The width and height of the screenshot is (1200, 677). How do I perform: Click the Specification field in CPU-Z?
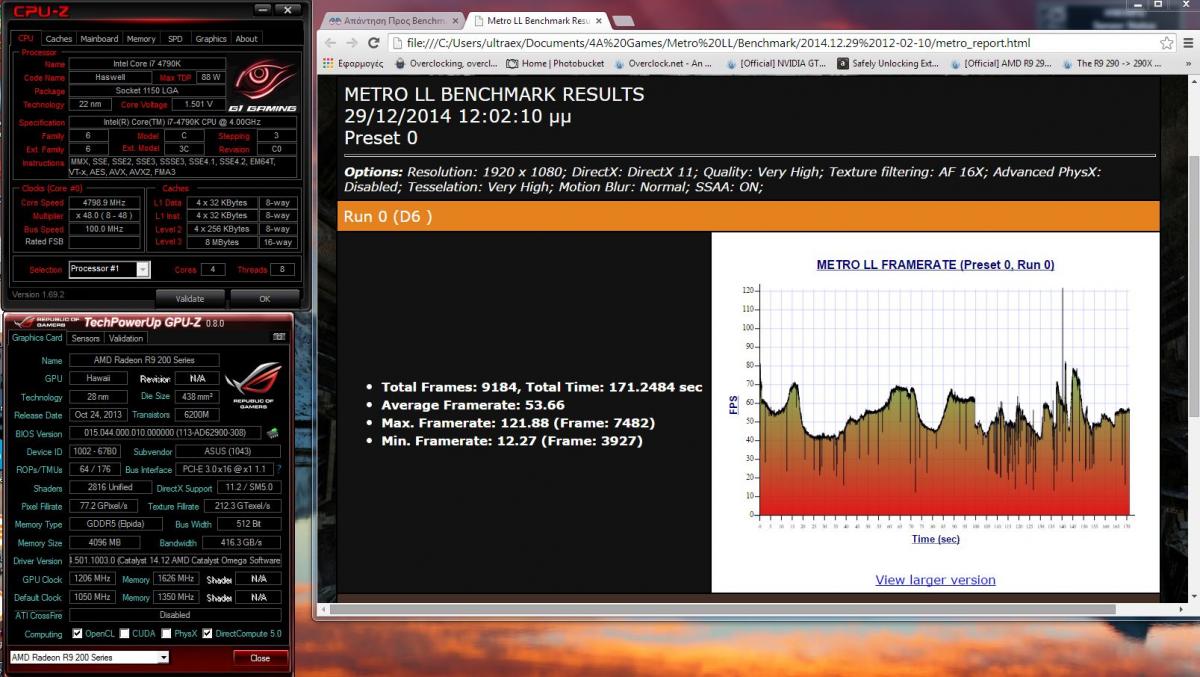point(183,123)
